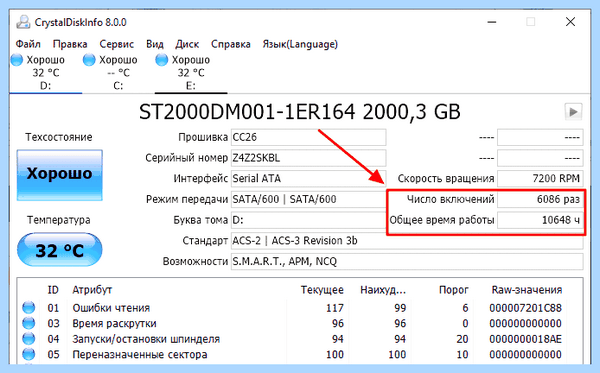This screenshot has width=600, height=373.
Task: Click the transfer mode field SATA/600
Action: tap(308, 199)
